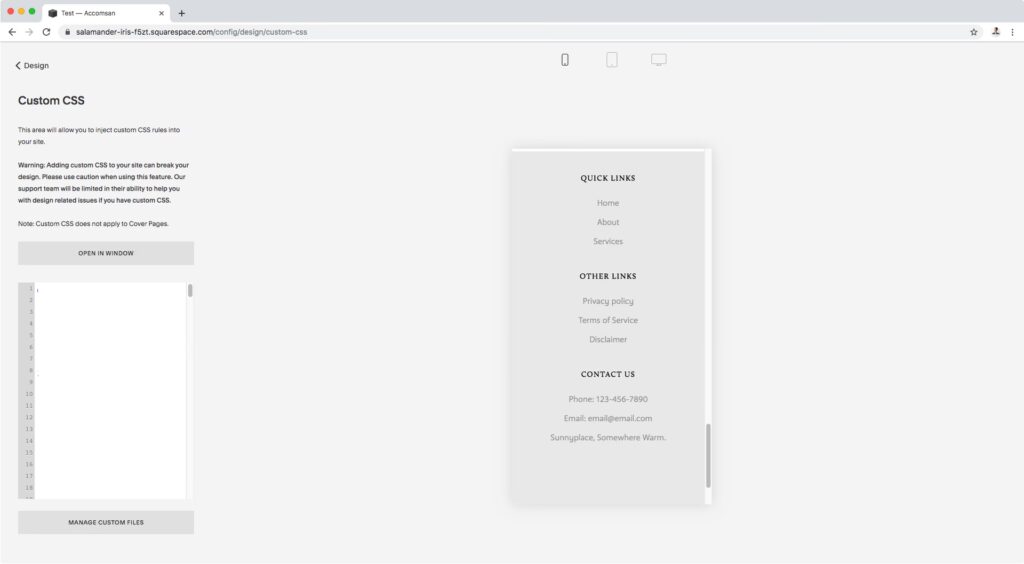Select the Test — Accomsan browser tab
Screen dimensions: 1024x564
(105, 13)
